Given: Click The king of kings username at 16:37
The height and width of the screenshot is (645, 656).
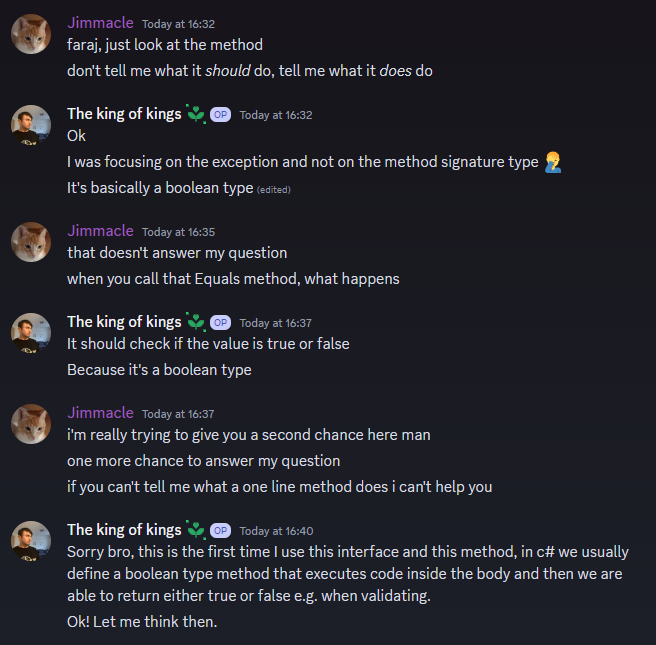Looking at the screenshot, I should [x=124, y=322].
